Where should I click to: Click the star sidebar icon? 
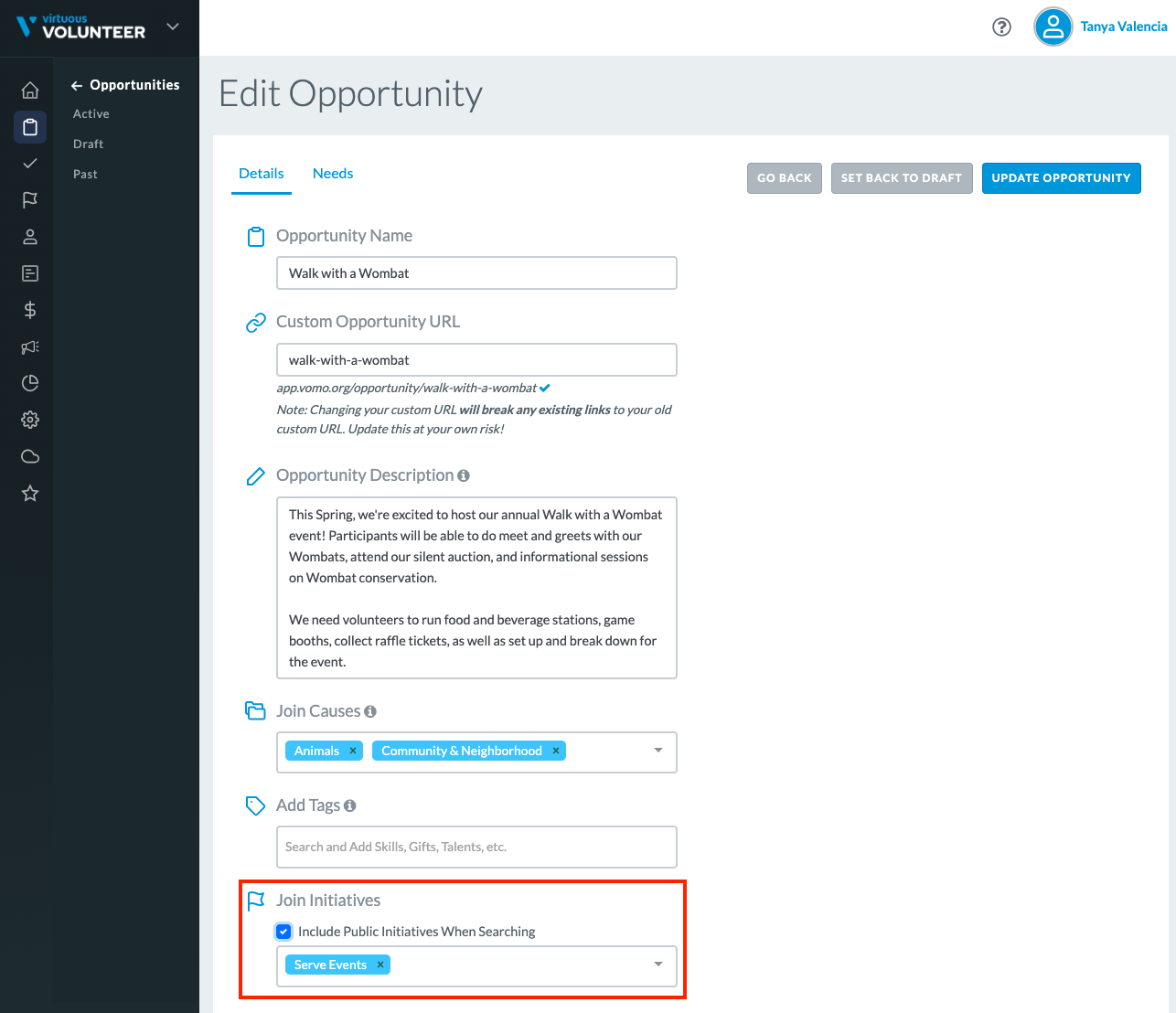point(30,493)
